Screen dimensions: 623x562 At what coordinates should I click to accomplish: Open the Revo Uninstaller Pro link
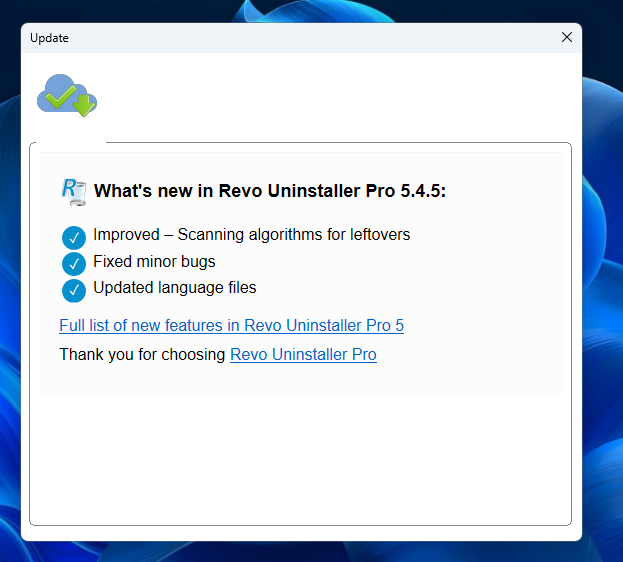click(303, 355)
